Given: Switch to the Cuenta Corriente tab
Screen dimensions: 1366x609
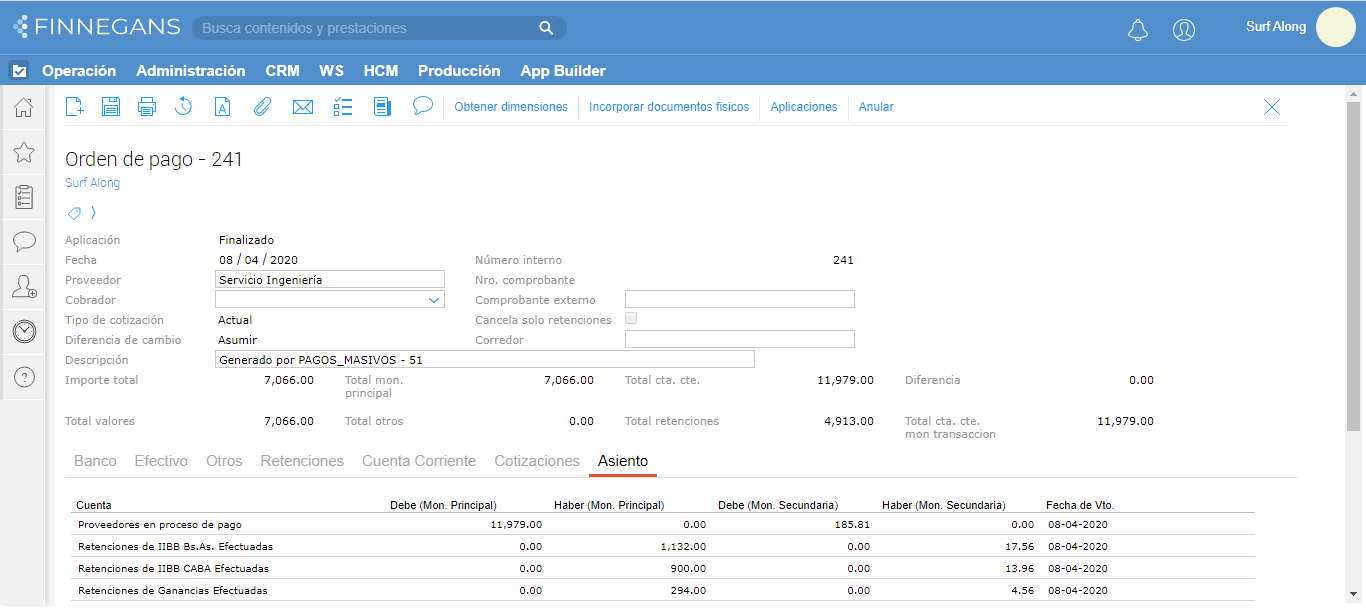Looking at the screenshot, I should [419, 461].
